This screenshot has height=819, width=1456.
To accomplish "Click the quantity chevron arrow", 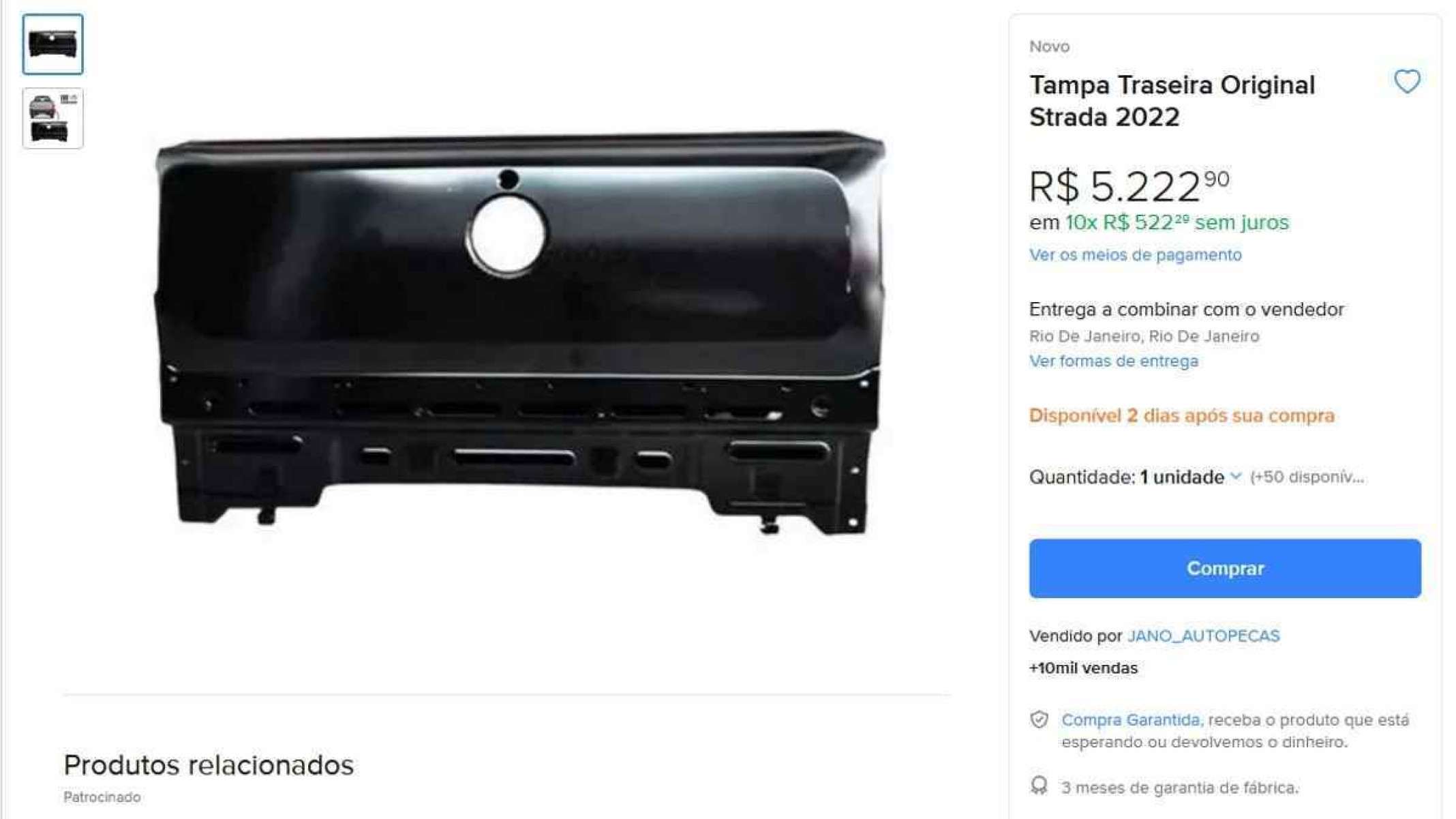I will tap(1236, 477).
